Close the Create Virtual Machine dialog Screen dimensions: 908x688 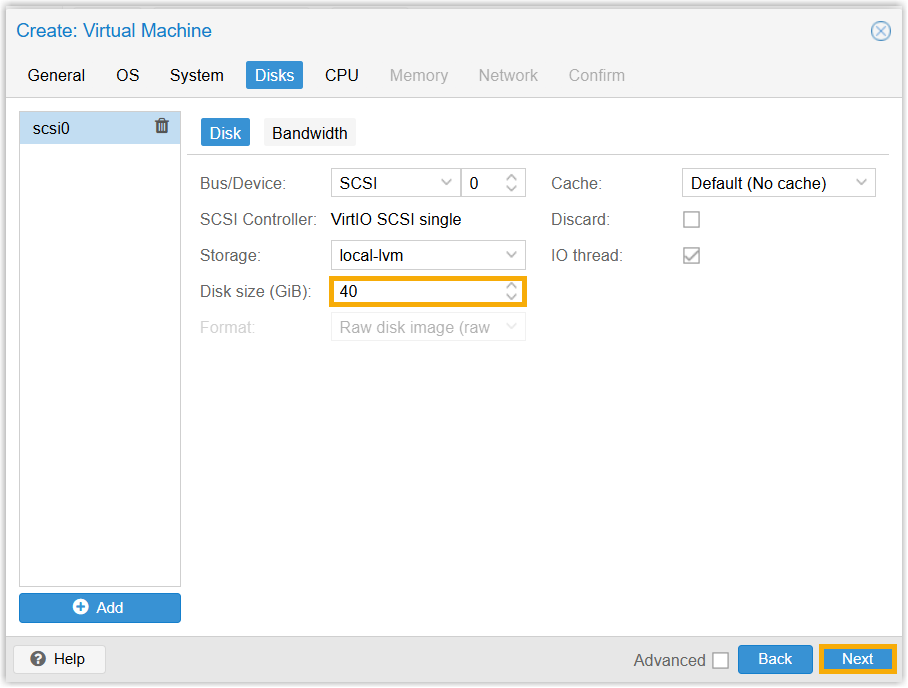click(x=881, y=31)
